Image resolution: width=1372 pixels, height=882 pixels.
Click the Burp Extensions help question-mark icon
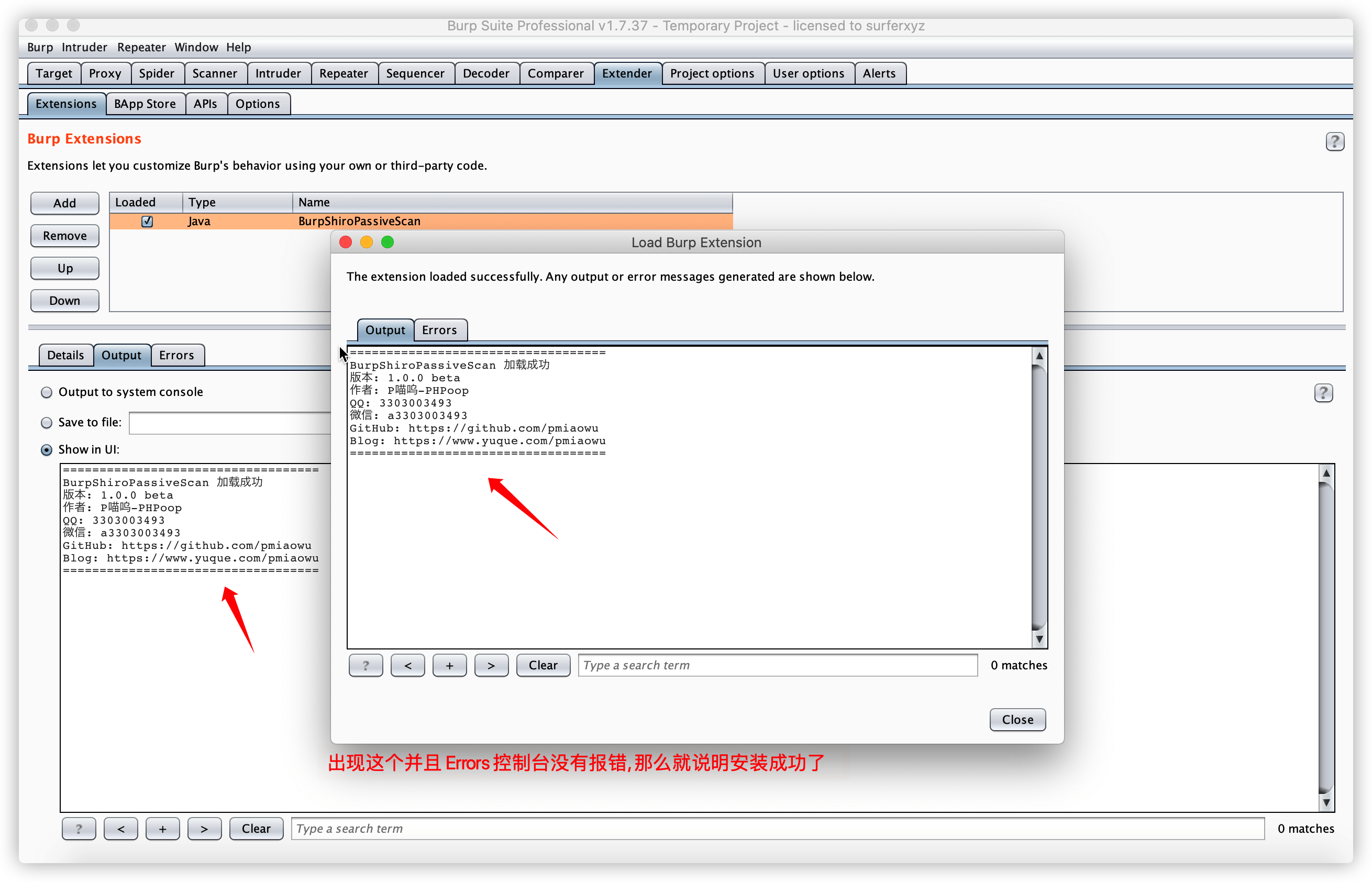[1334, 141]
